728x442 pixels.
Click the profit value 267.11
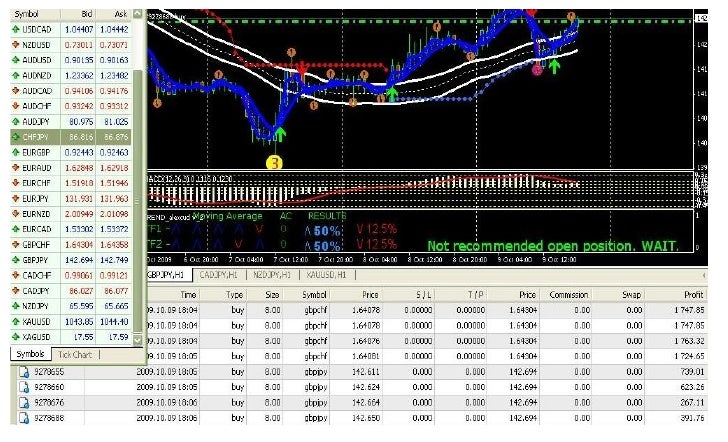(692, 403)
